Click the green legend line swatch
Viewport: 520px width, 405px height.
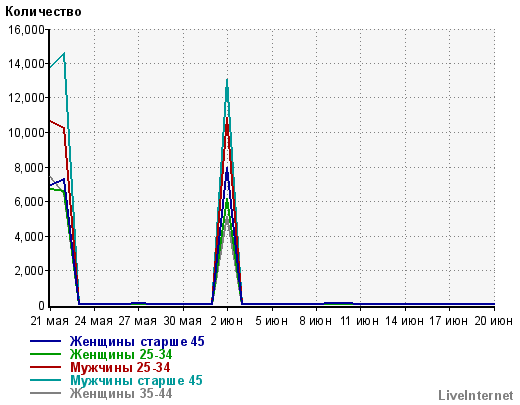pyautogui.click(x=45, y=354)
